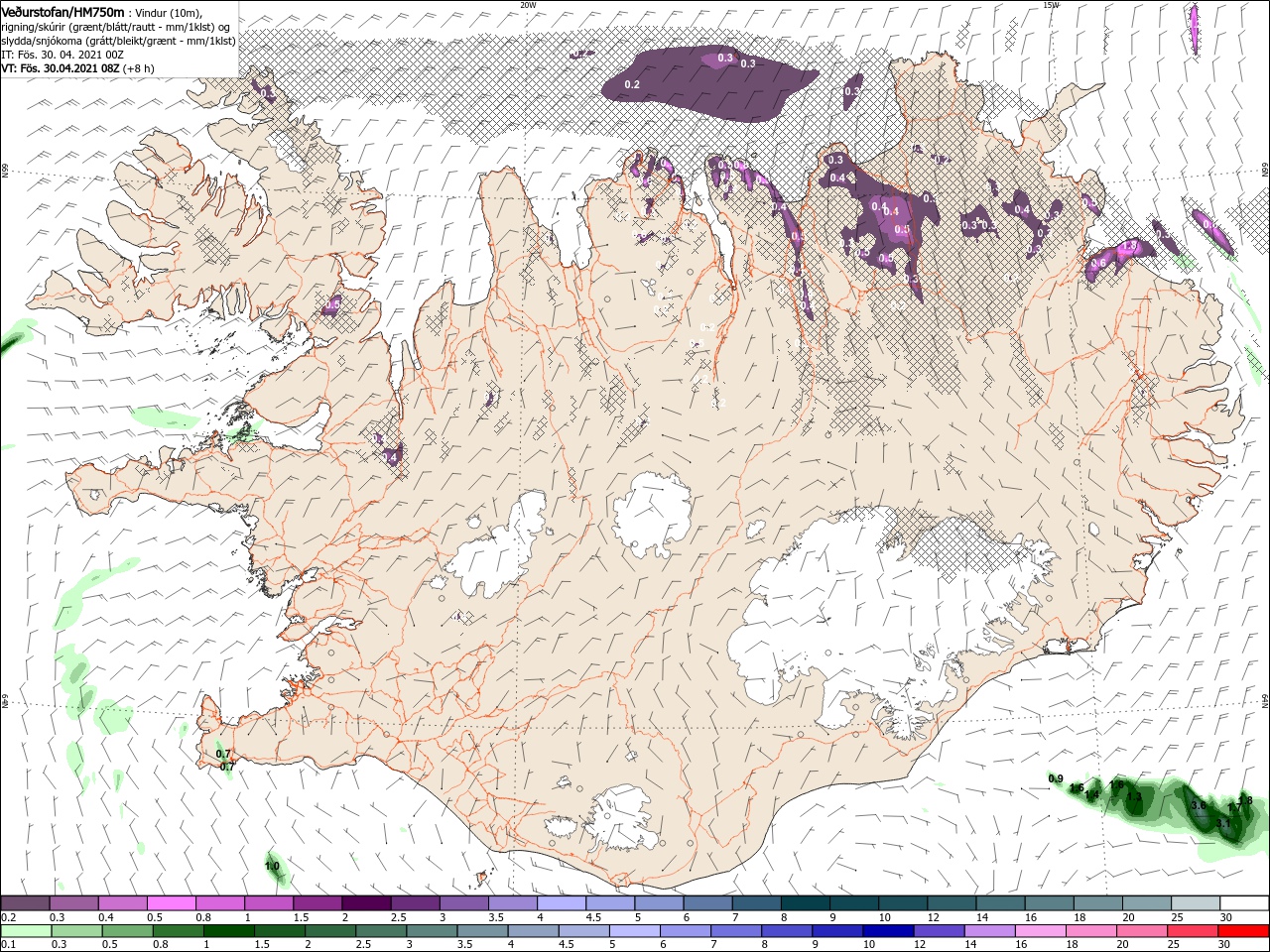Image resolution: width=1270 pixels, height=952 pixels.
Task: Select the dark green 1 swatch in the lower legend row
Action: [x=228, y=931]
